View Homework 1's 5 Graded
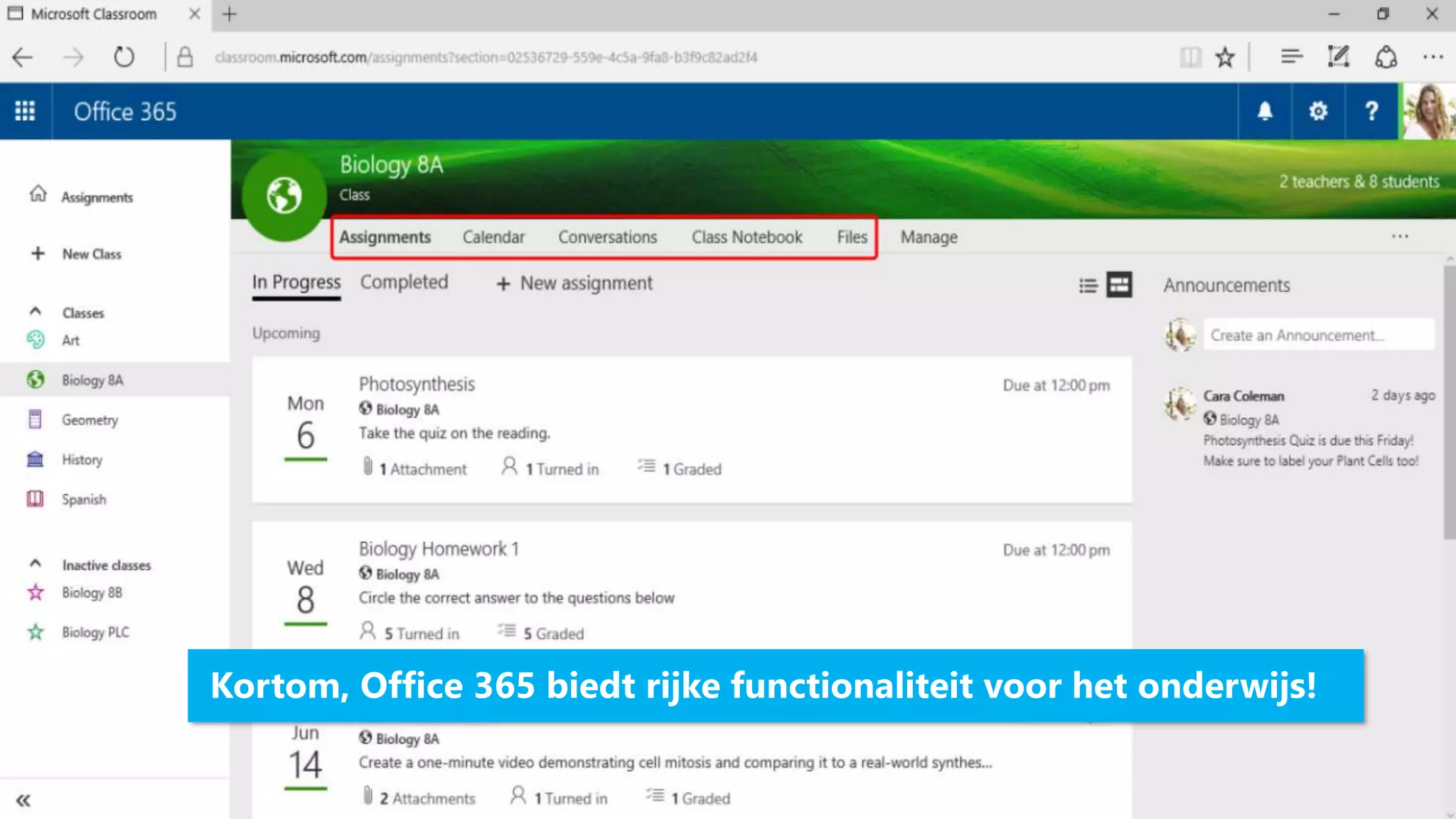 coord(540,633)
